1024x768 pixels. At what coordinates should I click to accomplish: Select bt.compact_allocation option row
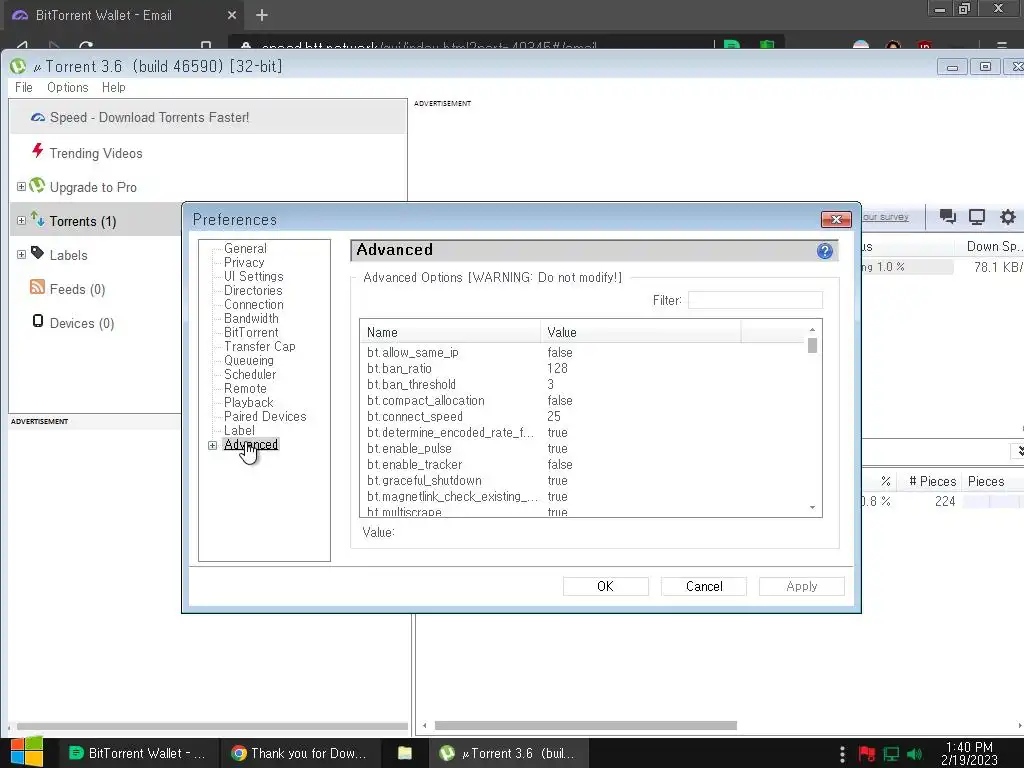[584, 400]
